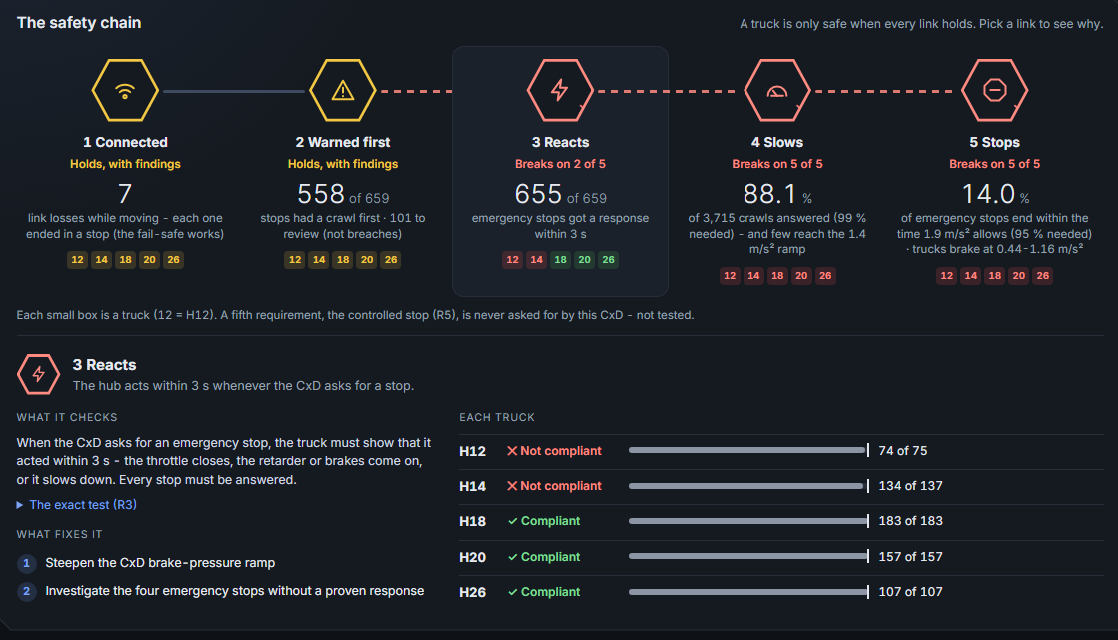The width and height of the screenshot is (1118, 640).
Task: Open the 5 Stops link title
Action: pos(995,142)
